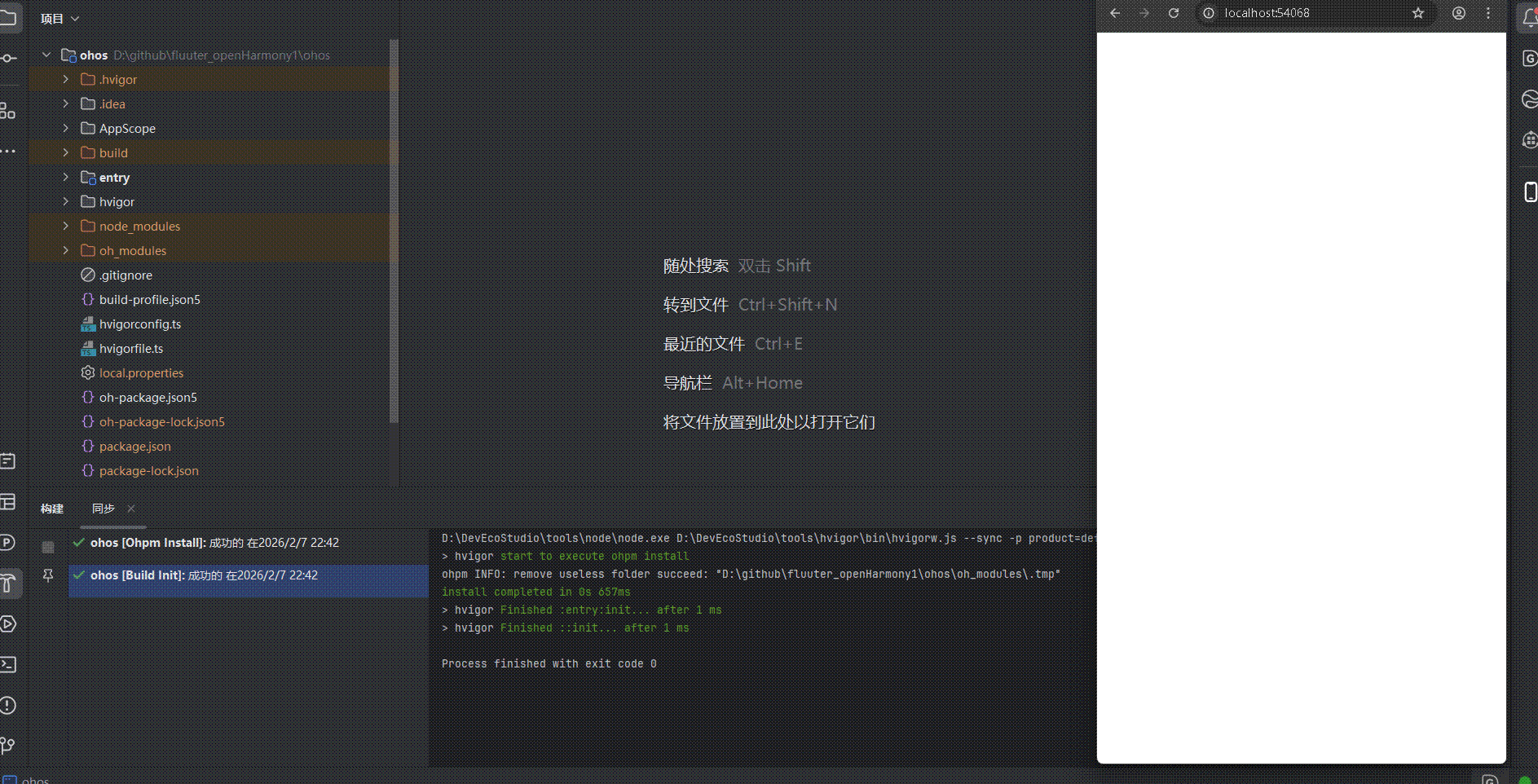Expand the build folder
The height and width of the screenshot is (784, 1538).
pos(66,152)
